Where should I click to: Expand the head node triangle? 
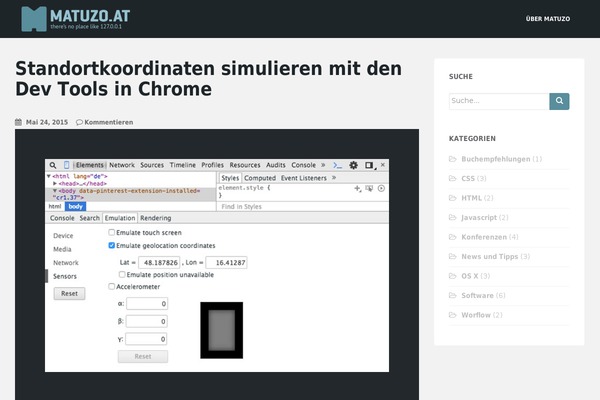click(55, 184)
